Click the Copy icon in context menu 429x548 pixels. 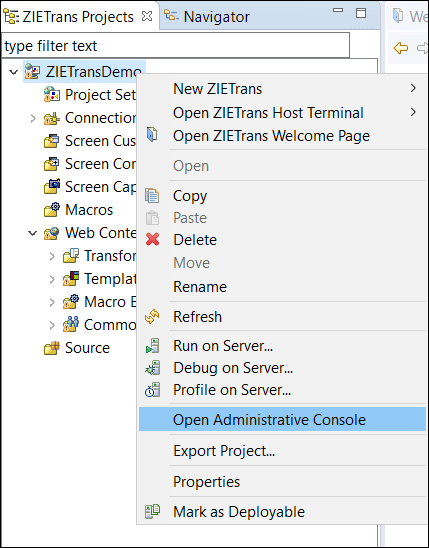click(152, 196)
